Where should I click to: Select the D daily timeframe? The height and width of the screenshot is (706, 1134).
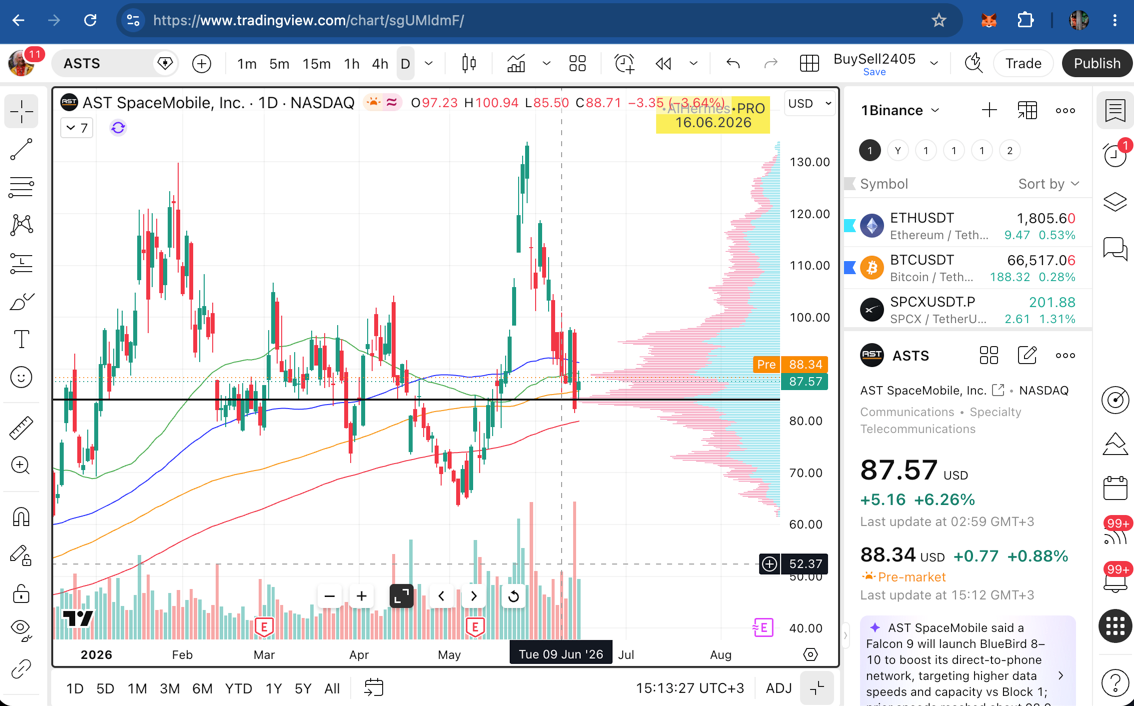click(x=405, y=64)
